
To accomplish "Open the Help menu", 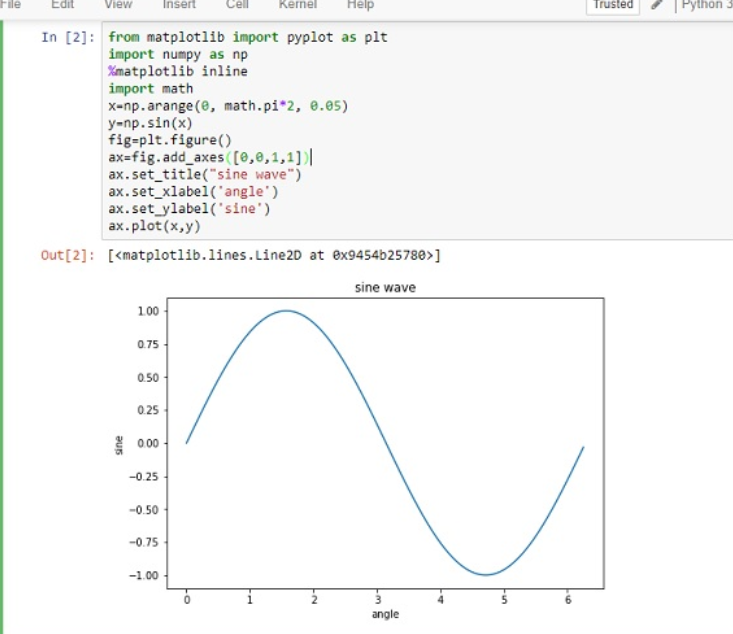I will pyautogui.click(x=360, y=4).
